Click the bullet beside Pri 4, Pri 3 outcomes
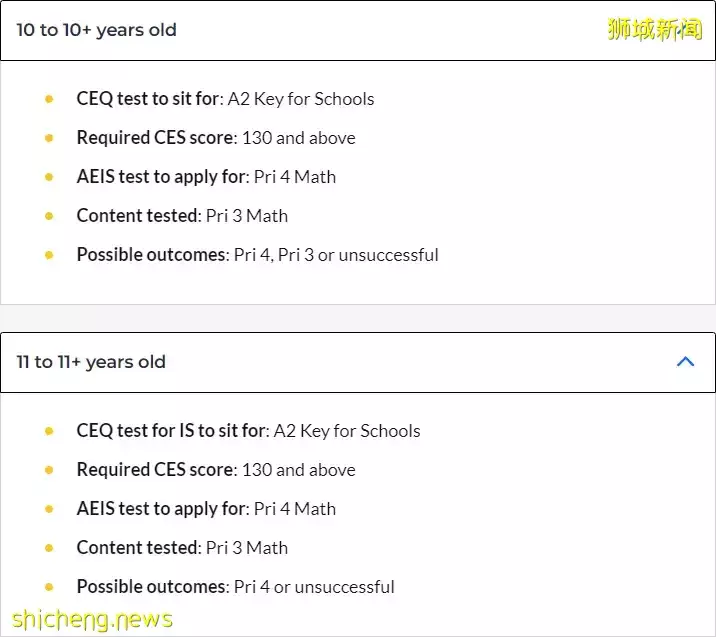The image size is (716, 637). 49,255
